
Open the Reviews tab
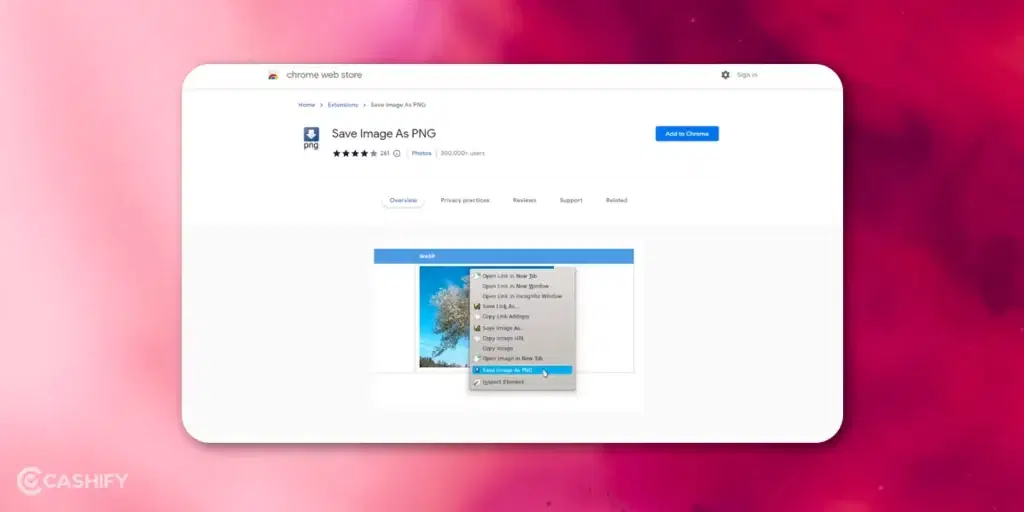coord(524,200)
